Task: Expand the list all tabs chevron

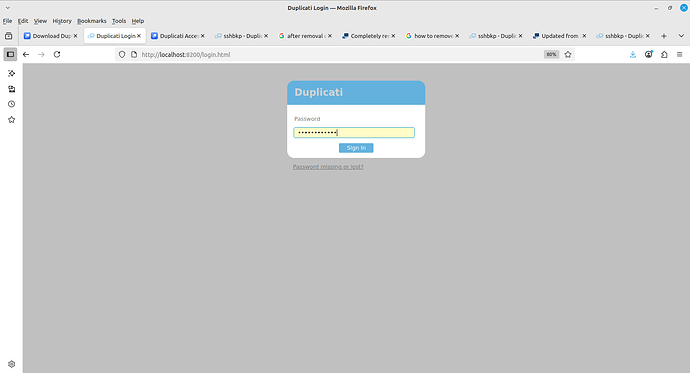Action: coord(681,36)
